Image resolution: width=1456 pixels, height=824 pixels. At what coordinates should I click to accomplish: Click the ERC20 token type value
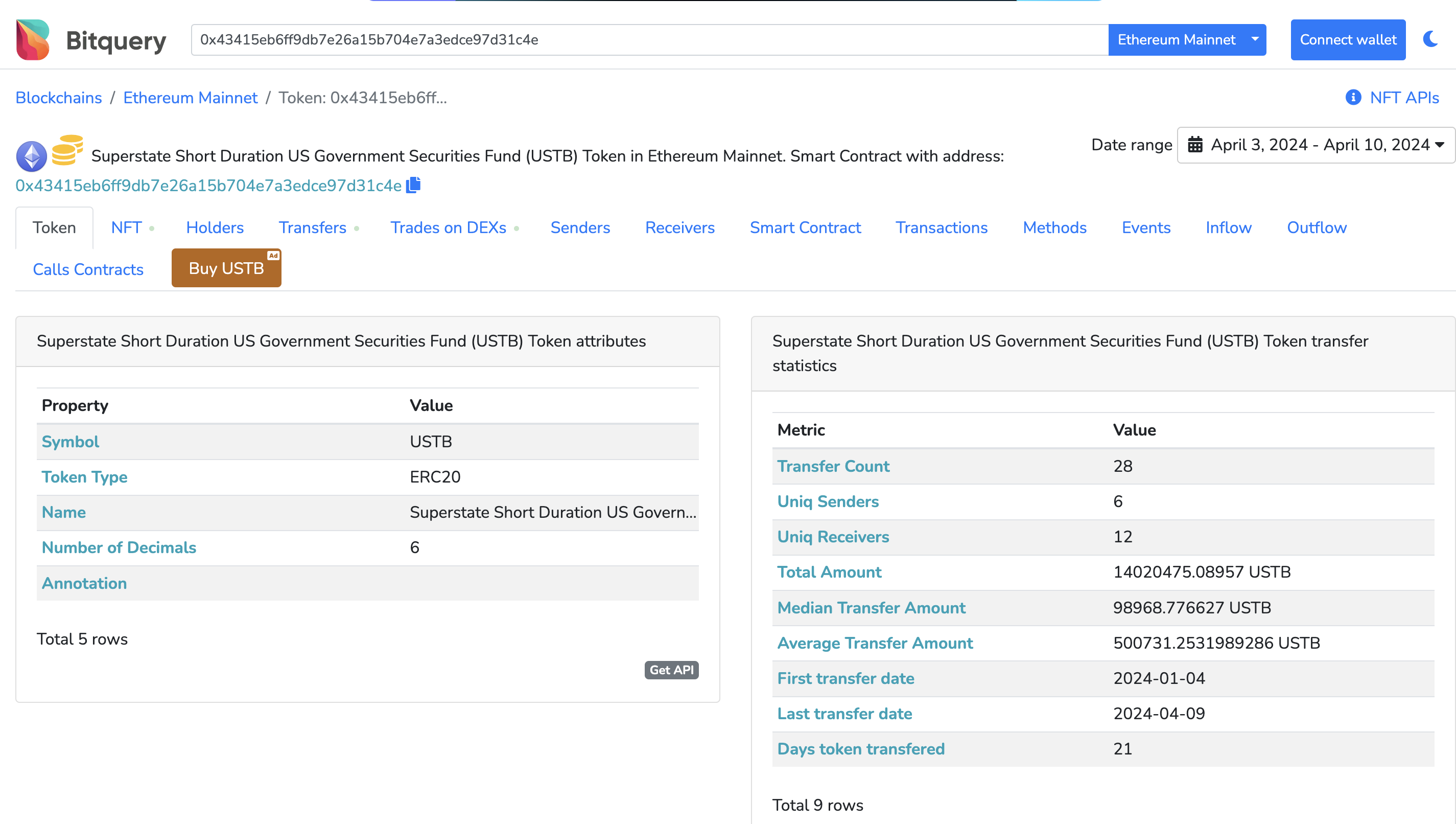coord(435,477)
